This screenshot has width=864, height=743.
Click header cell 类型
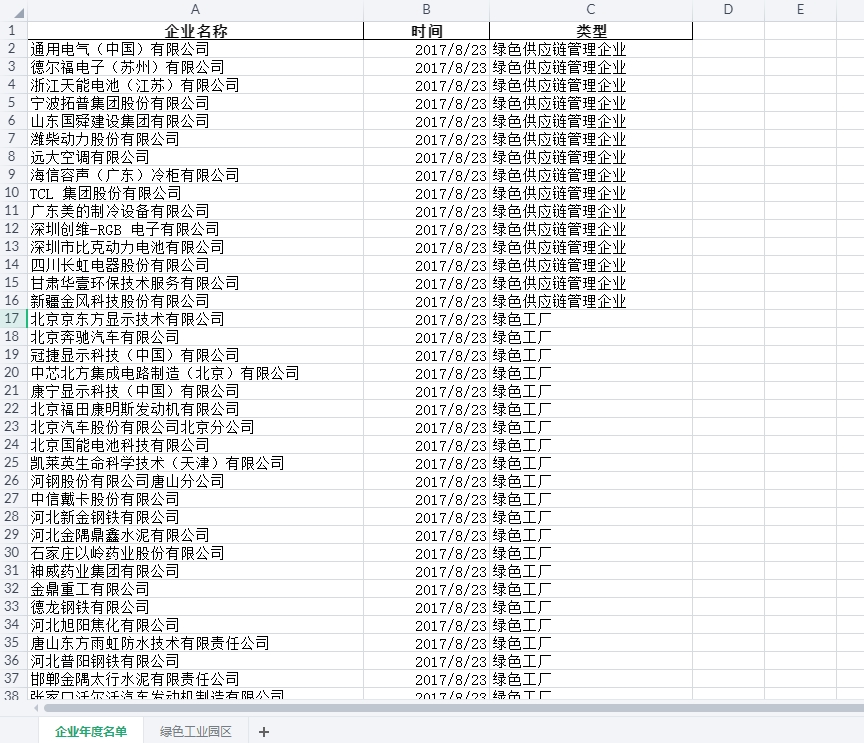pos(591,31)
